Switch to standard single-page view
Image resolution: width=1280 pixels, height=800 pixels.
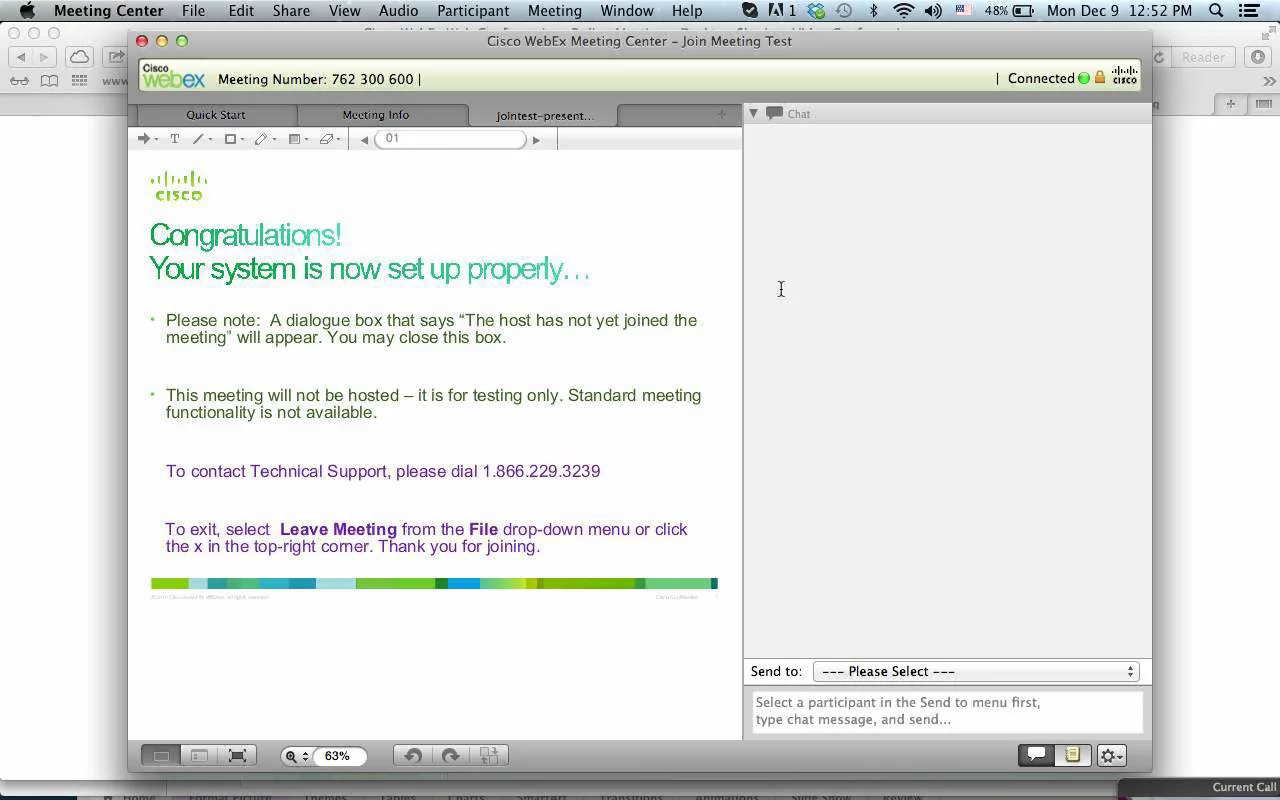[160, 756]
